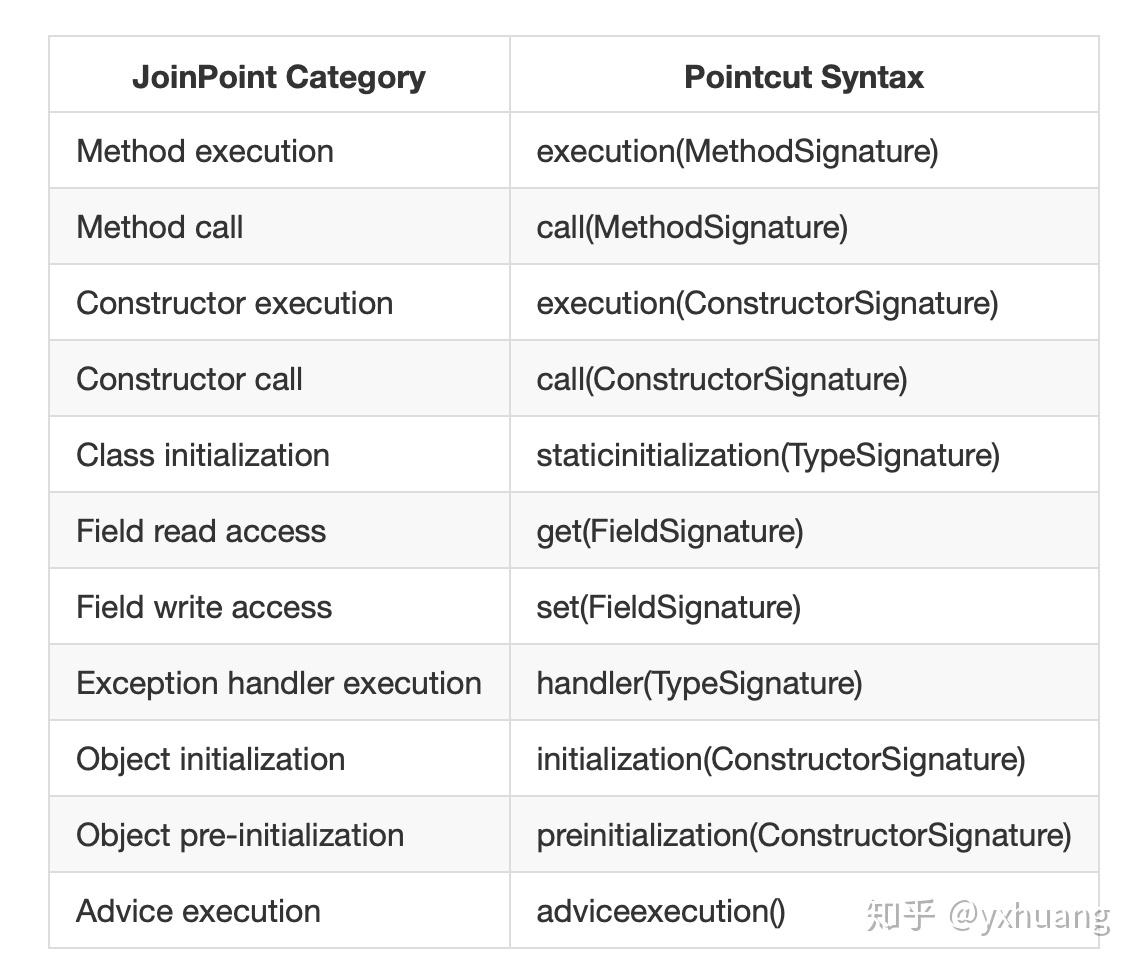Click the call(MethodSignature) syntax text

(692, 227)
